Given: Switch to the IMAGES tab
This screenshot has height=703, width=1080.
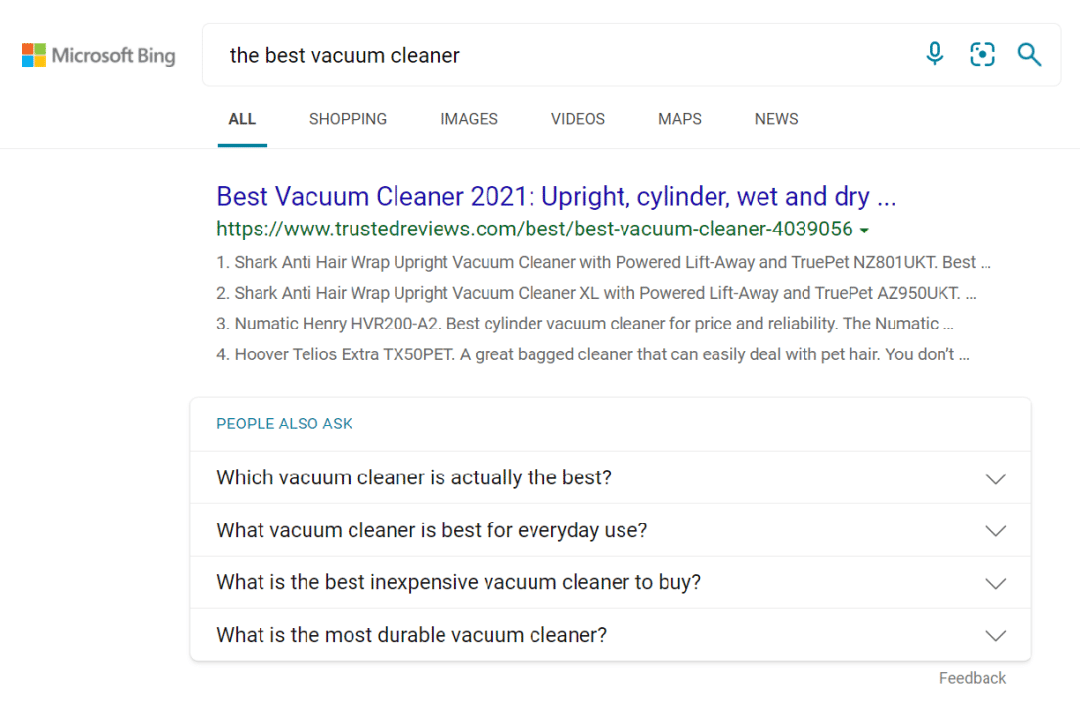Looking at the screenshot, I should point(469,119).
